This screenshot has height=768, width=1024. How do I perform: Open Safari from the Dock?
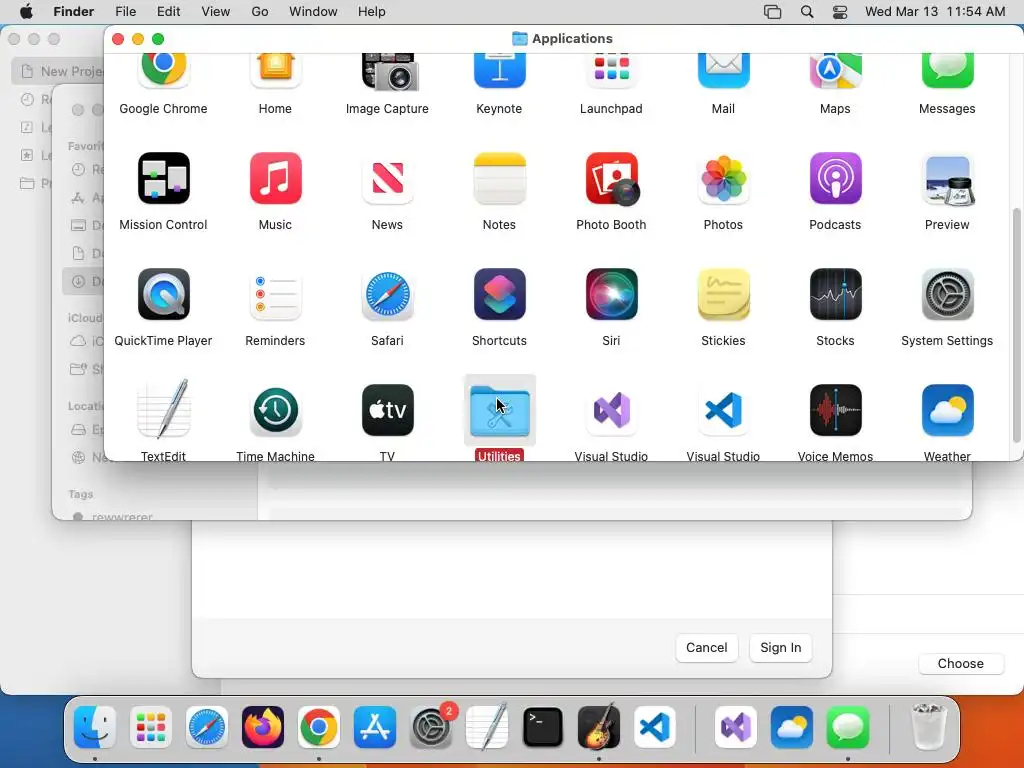point(207,727)
